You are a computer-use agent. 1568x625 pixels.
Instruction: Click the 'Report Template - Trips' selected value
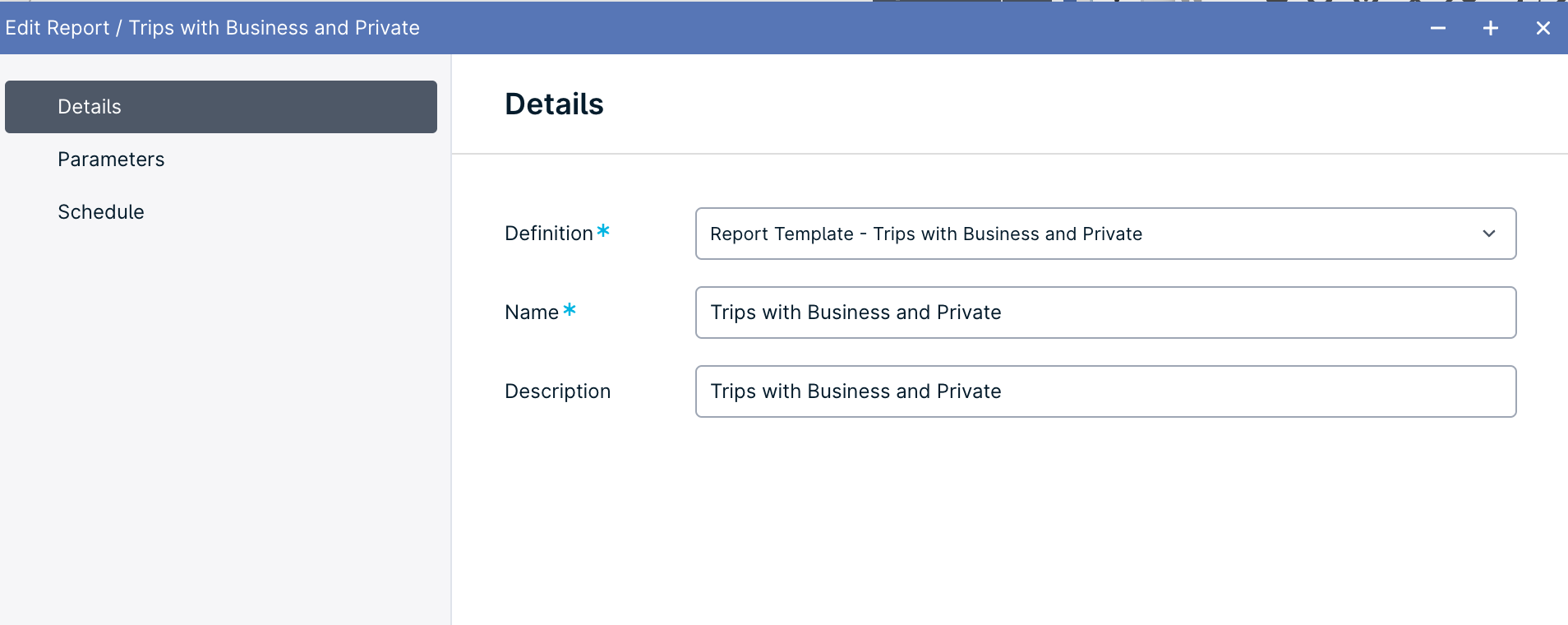[926, 234]
